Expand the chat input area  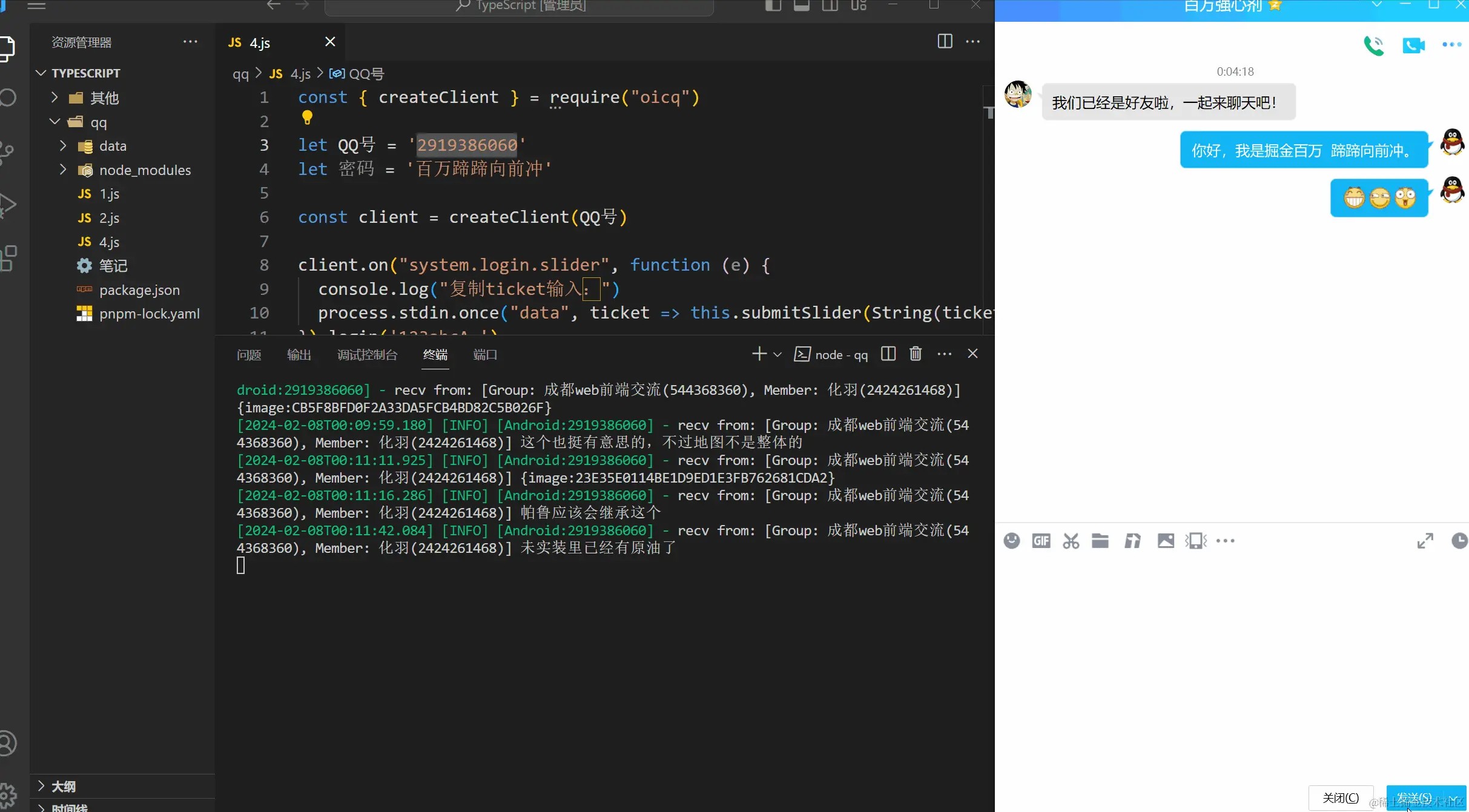pos(1425,541)
